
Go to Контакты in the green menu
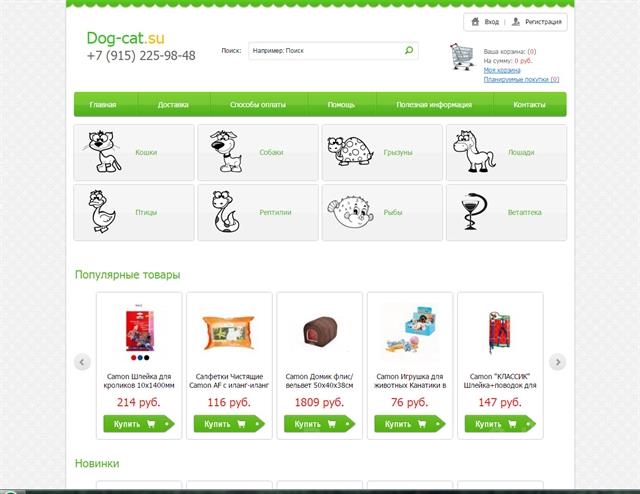(x=529, y=105)
